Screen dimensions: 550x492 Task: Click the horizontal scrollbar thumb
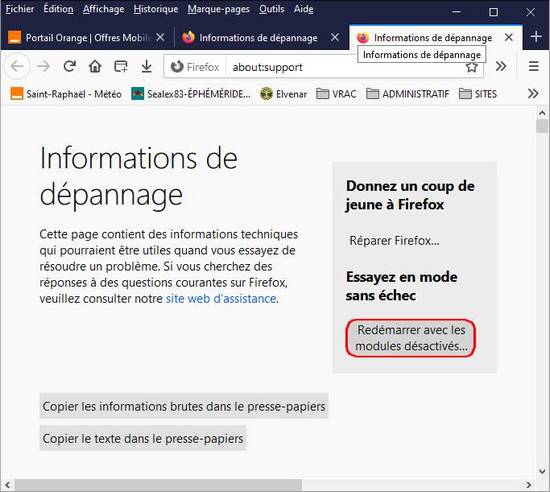158,485
